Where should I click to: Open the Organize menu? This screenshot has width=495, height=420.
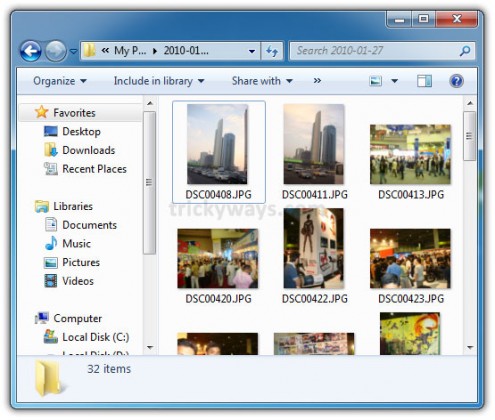[60, 81]
